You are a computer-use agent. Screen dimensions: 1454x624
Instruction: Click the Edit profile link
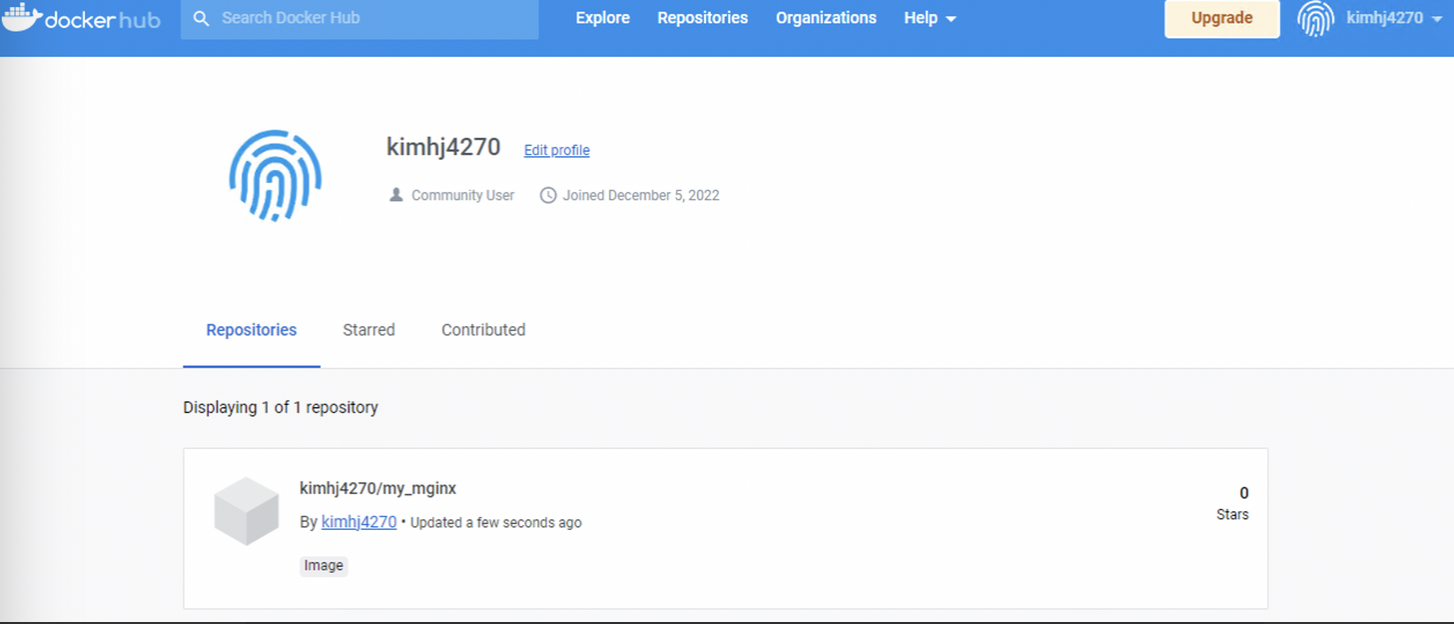(x=557, y=150)
